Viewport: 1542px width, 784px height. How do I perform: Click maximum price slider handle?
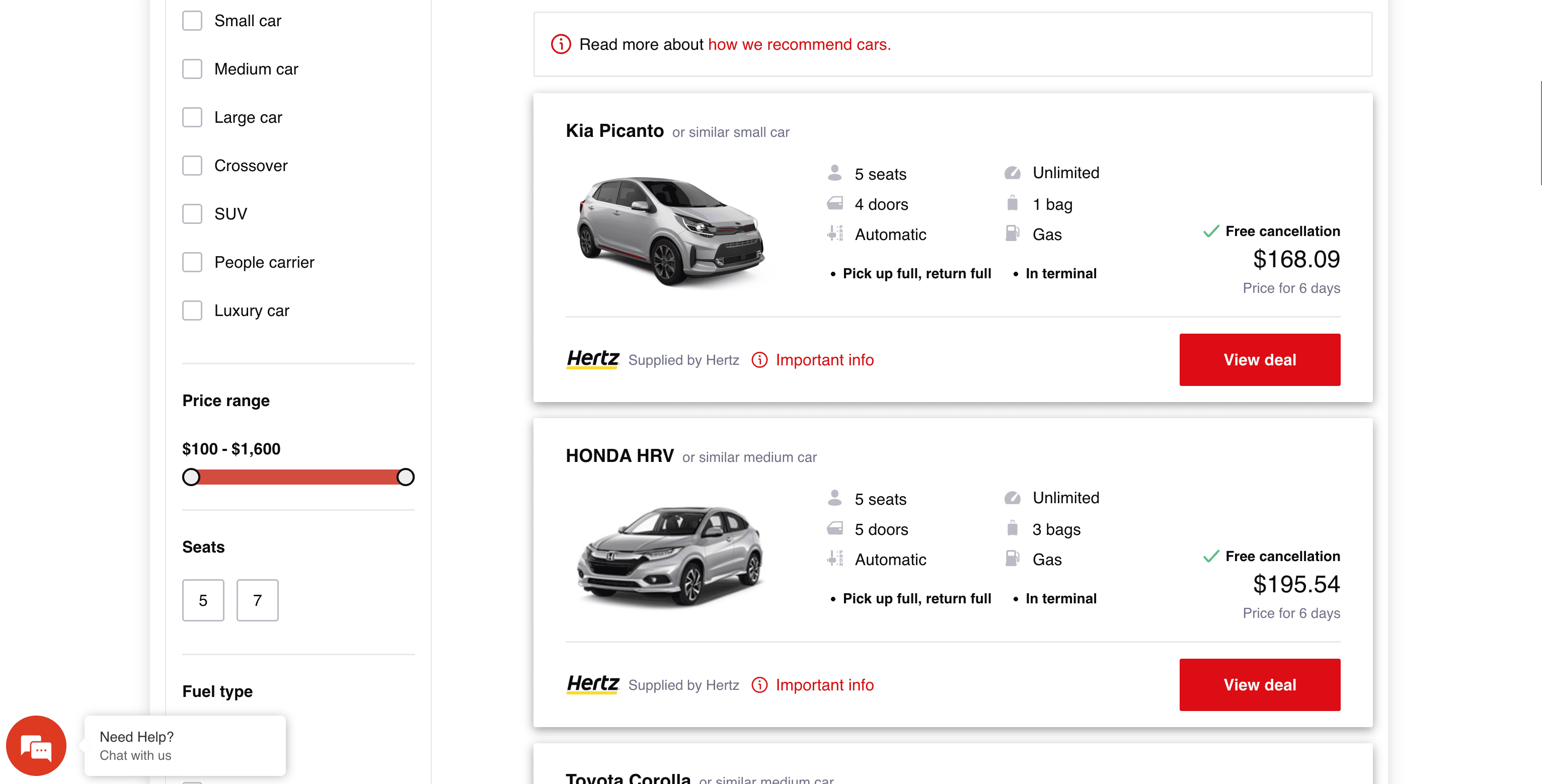pyautogui.click(x=405, y=477)
